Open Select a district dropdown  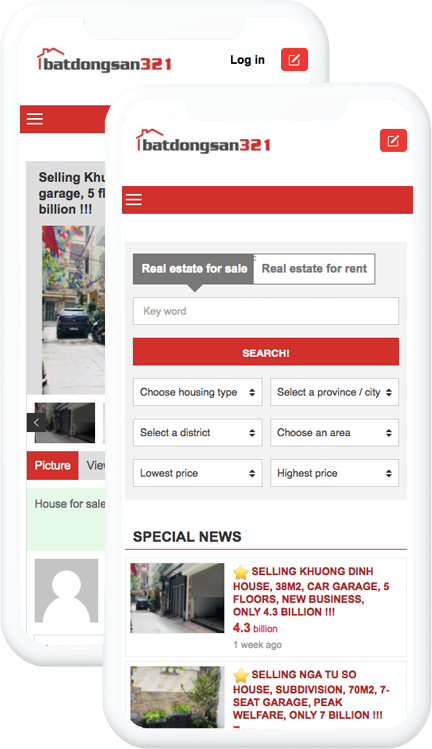[198, 433]
